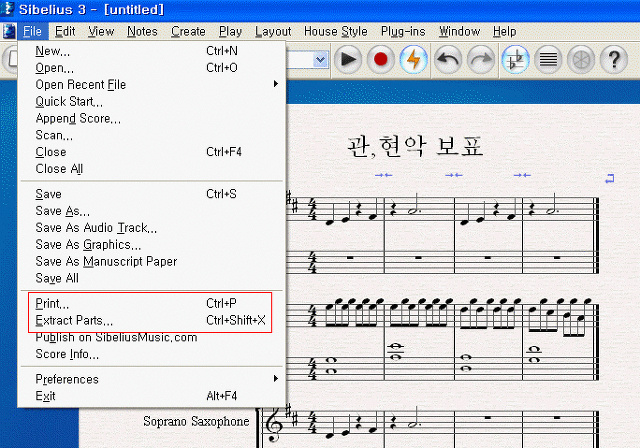The image size is (640, 448).
Task: Click the Play toolbar button
Action: (x=348, y=60)
